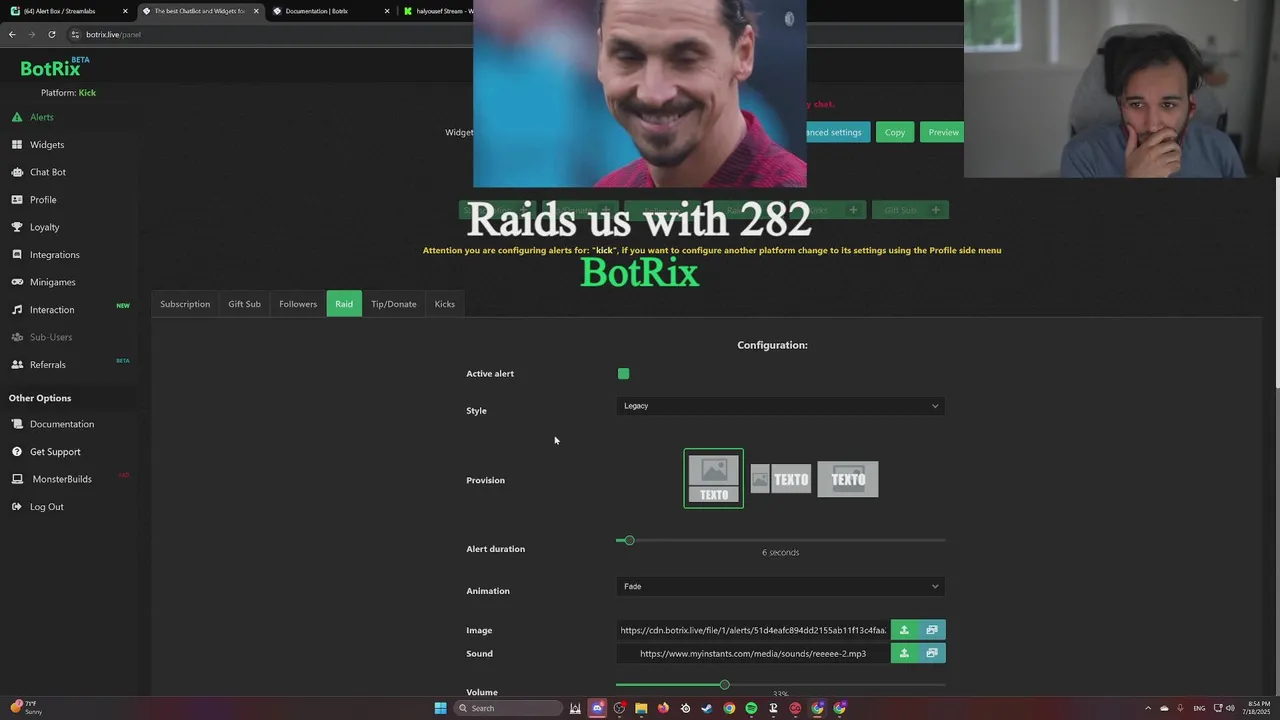Screen dimensions: 1280x720
Task: Show hidden system tray icons
Action: click(1148, 708)
